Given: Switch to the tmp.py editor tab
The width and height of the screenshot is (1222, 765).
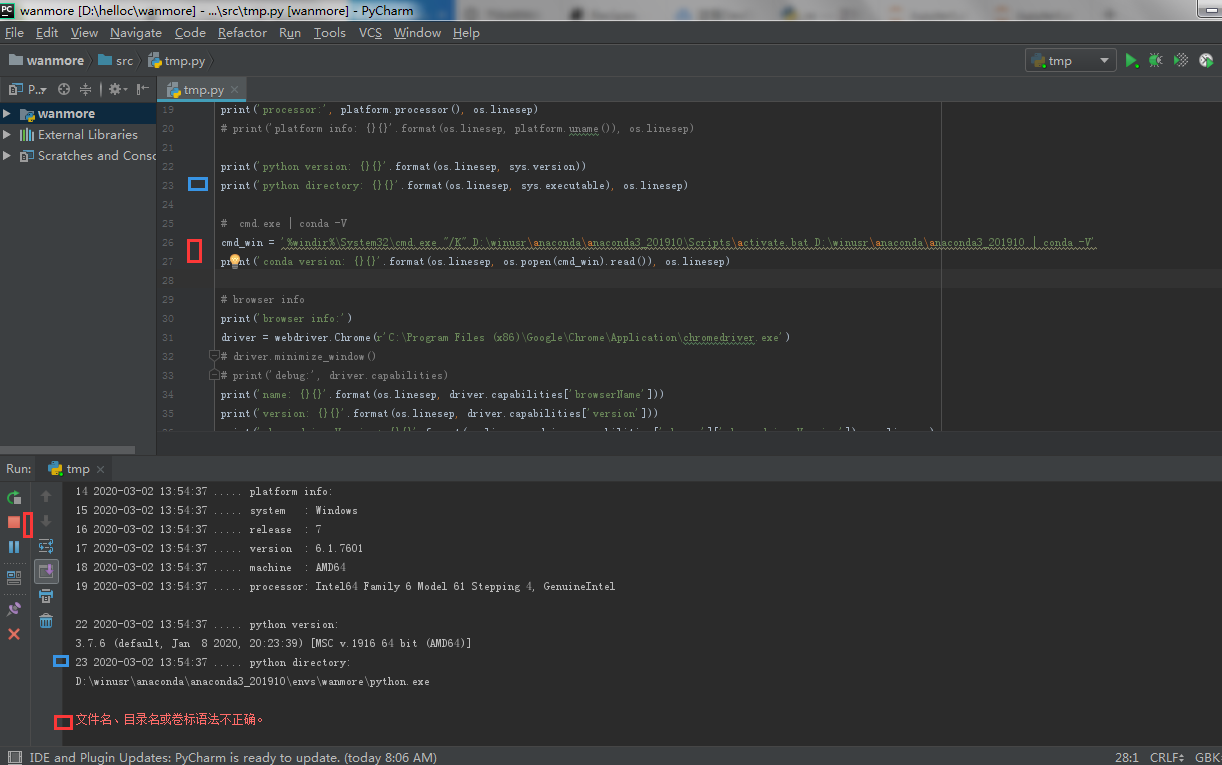Looking at the screenshot, I should point(204,90).
